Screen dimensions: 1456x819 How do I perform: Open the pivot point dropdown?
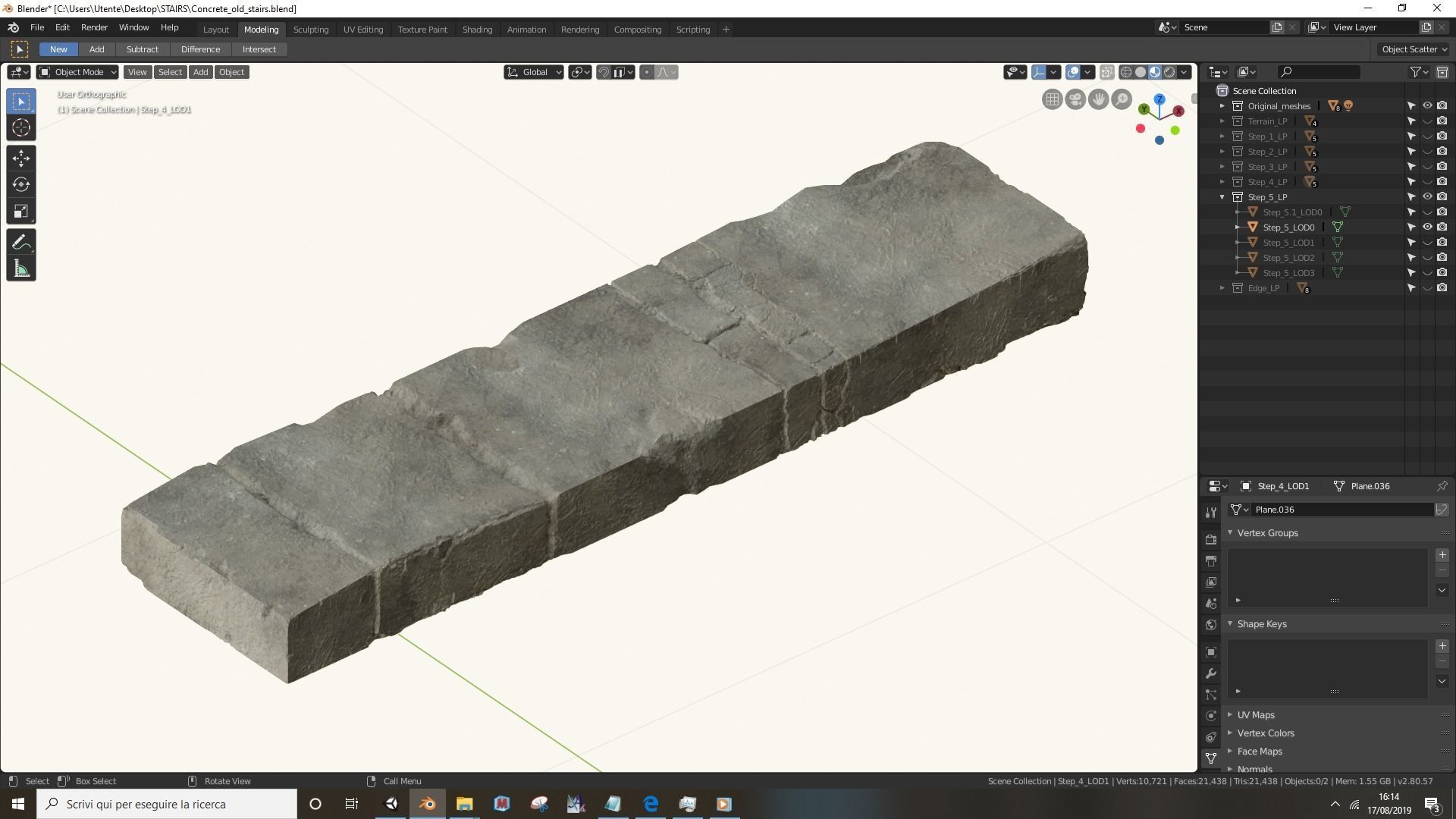point(580,72)
